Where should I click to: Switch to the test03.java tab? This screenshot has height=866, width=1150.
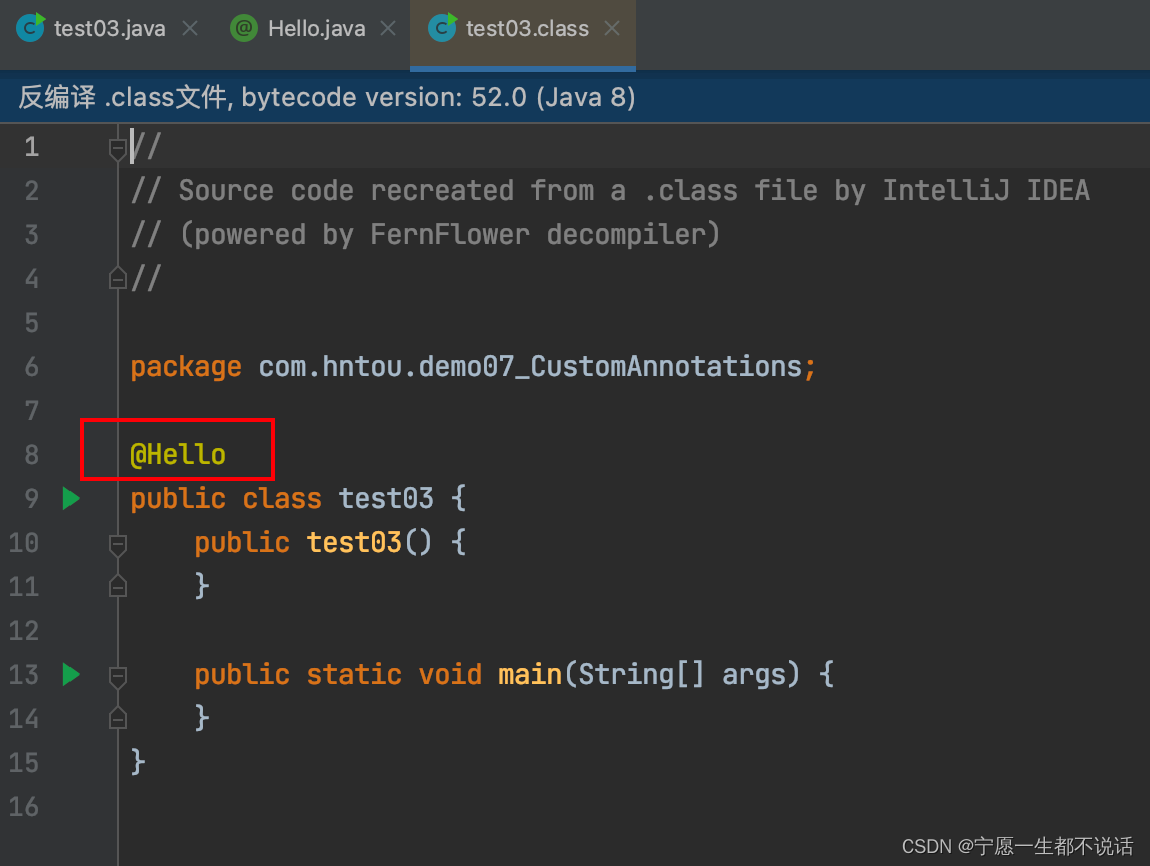point(108,28)
